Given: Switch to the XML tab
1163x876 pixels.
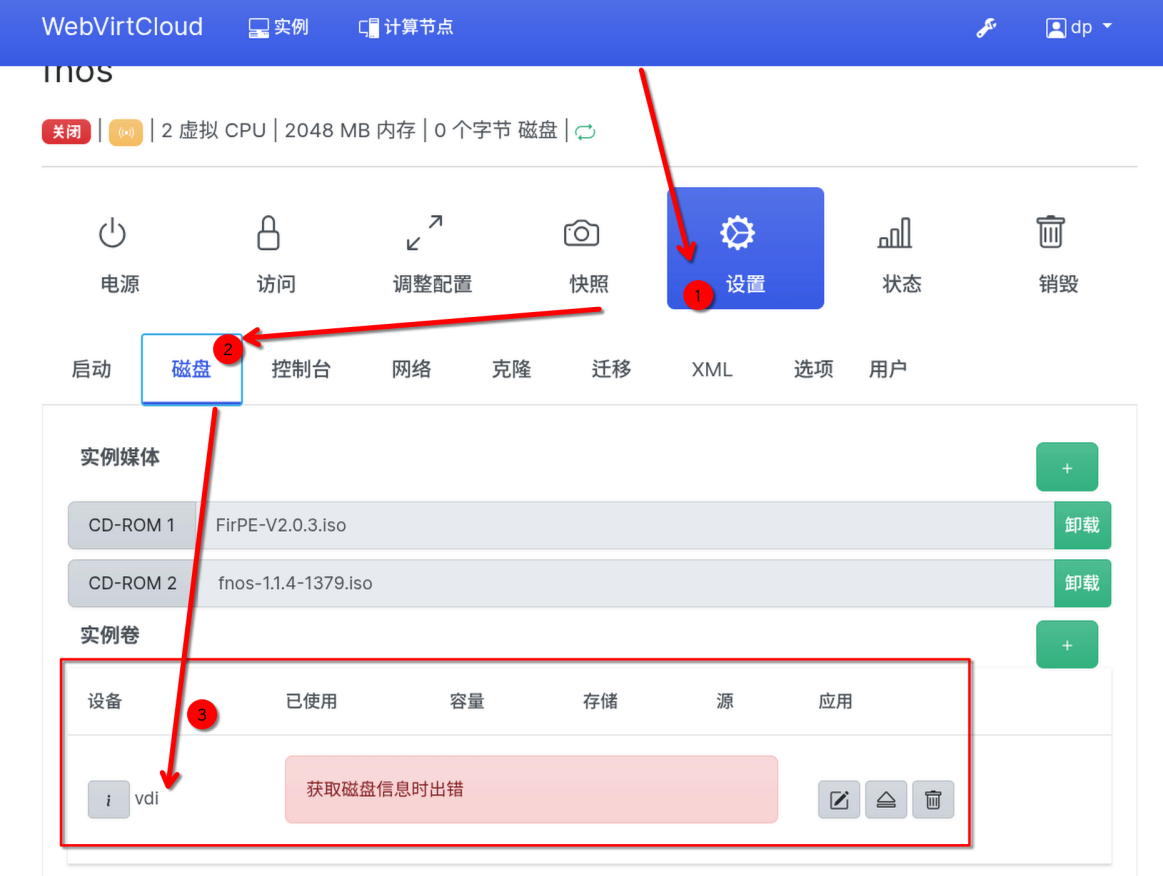Looking at the screenshot, I should point(712,369).
